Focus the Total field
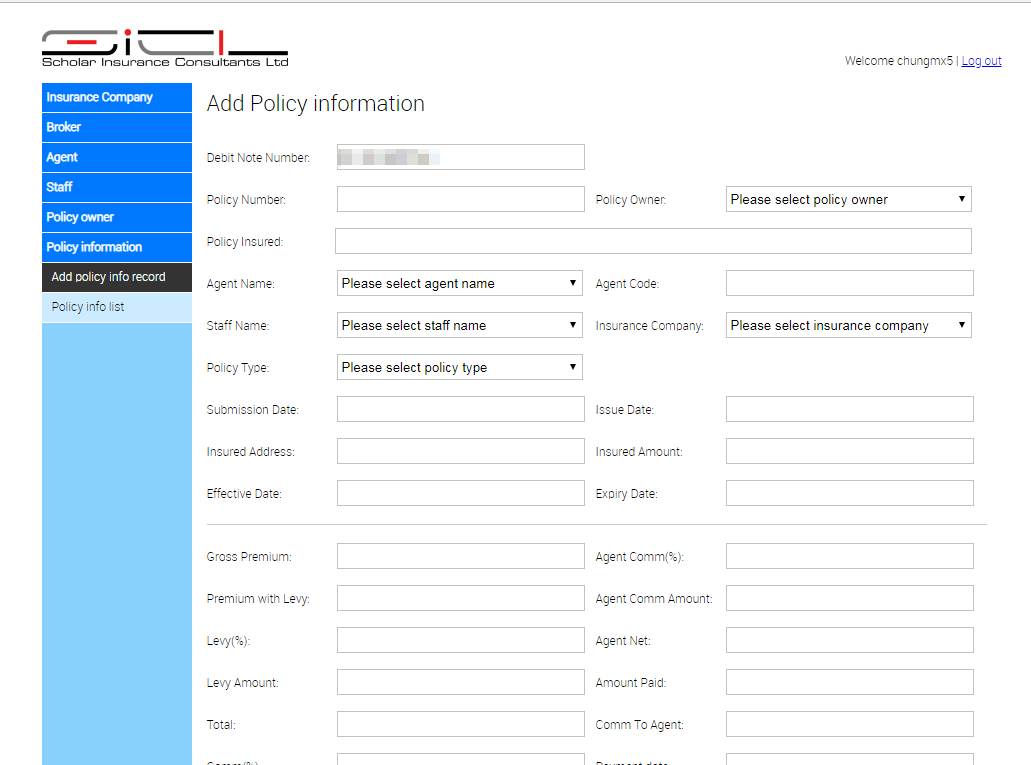This screenshot has width=1031, height=765. pyautogui.click(x=460, y=724)
